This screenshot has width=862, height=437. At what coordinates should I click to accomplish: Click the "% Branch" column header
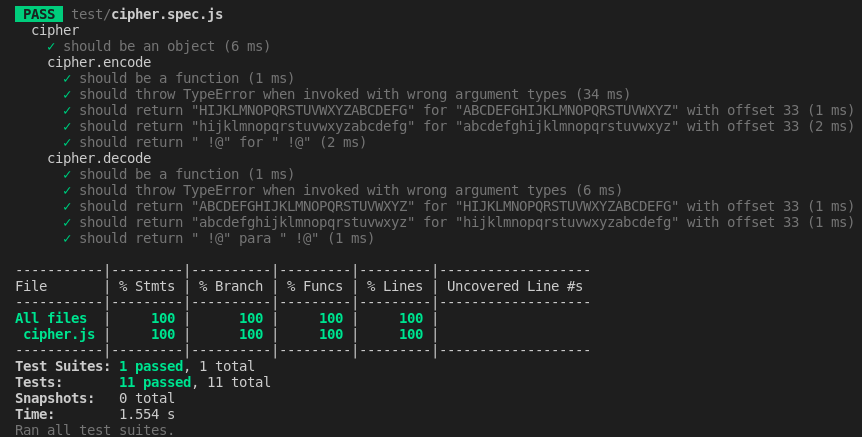(x=231, y=286)
